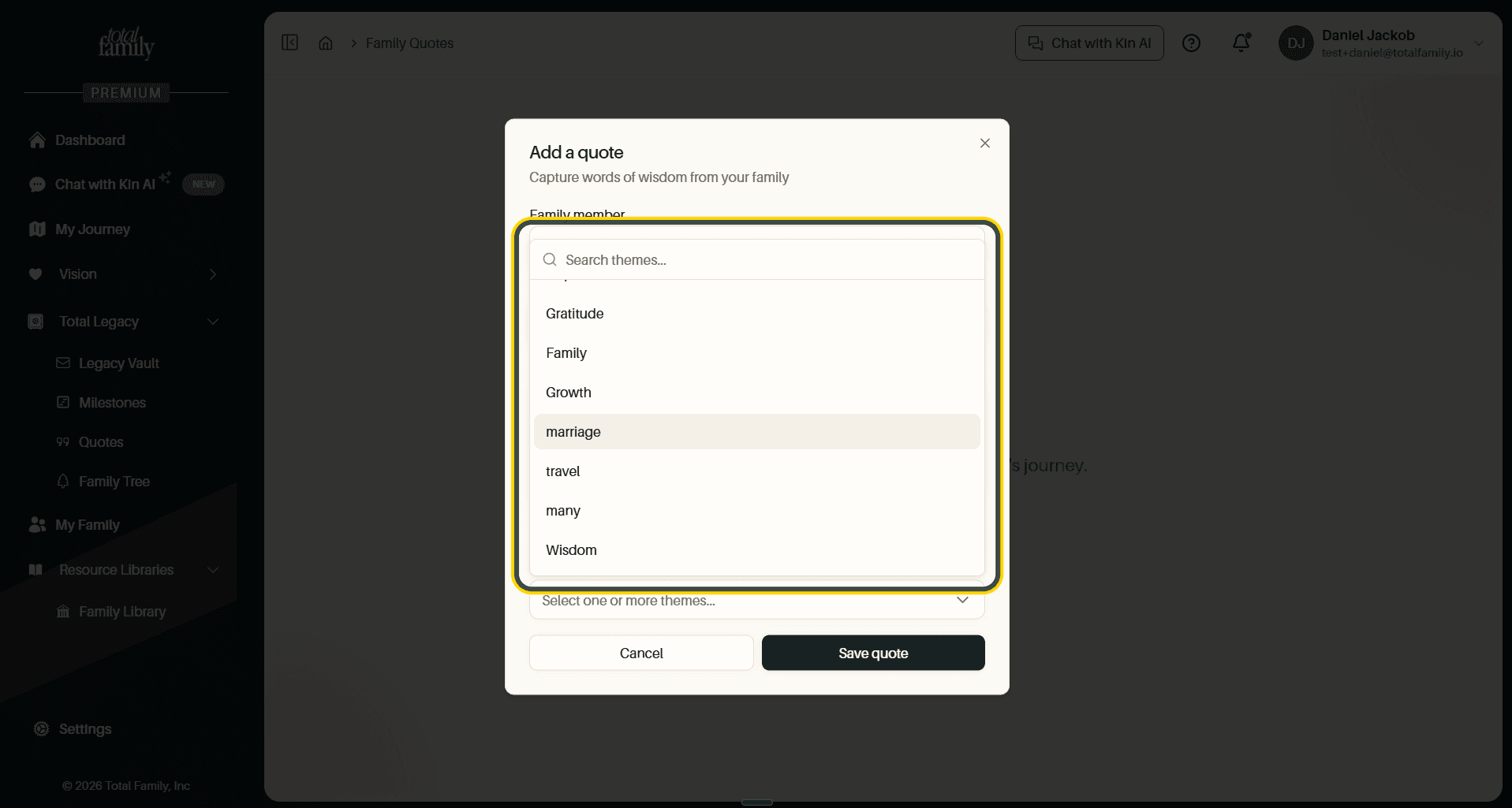Open the help question mark icon
The width and height of the screenshot is (1512, 808).
click(1191, 43)
